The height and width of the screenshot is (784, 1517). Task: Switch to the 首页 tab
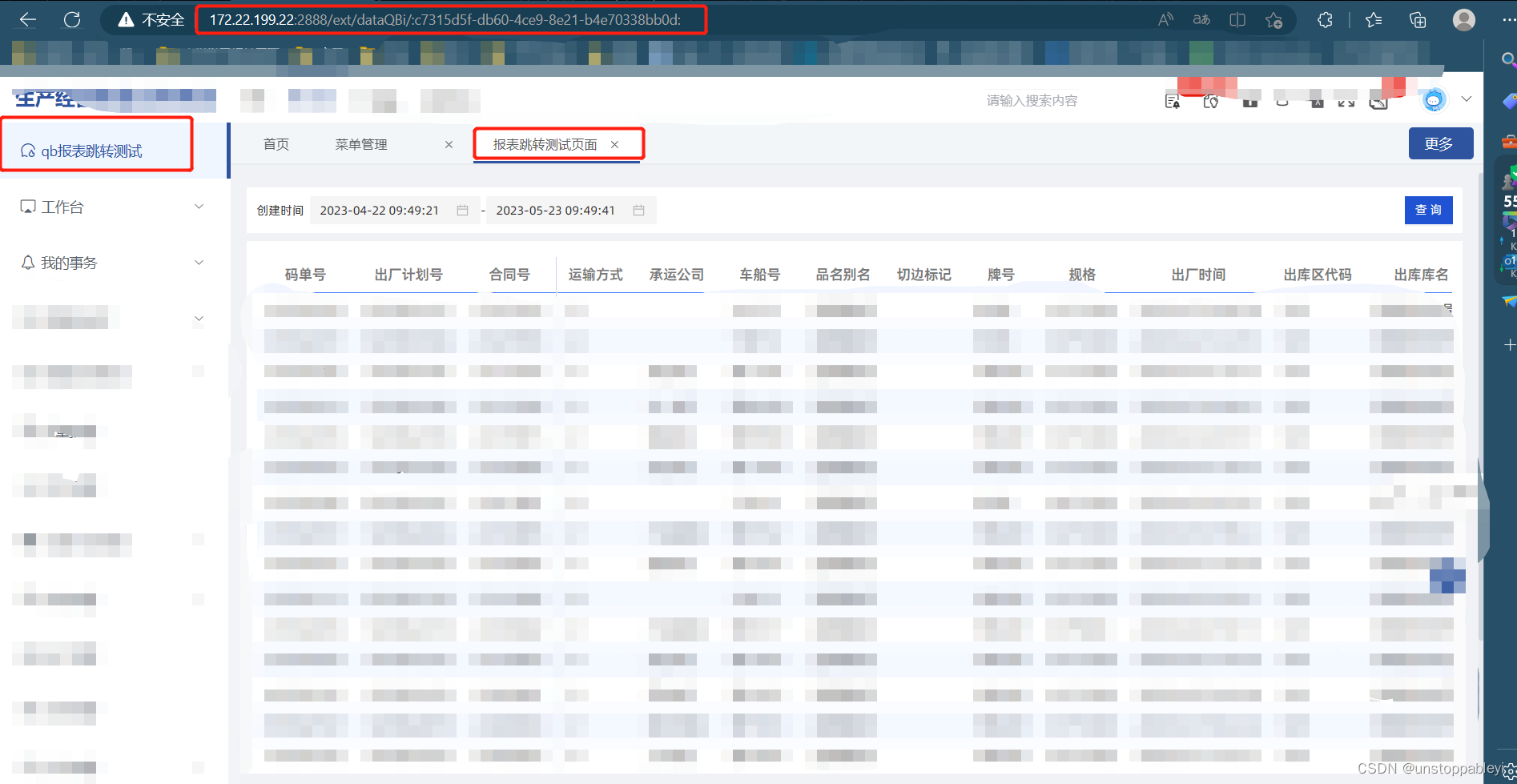coord(276,144)
